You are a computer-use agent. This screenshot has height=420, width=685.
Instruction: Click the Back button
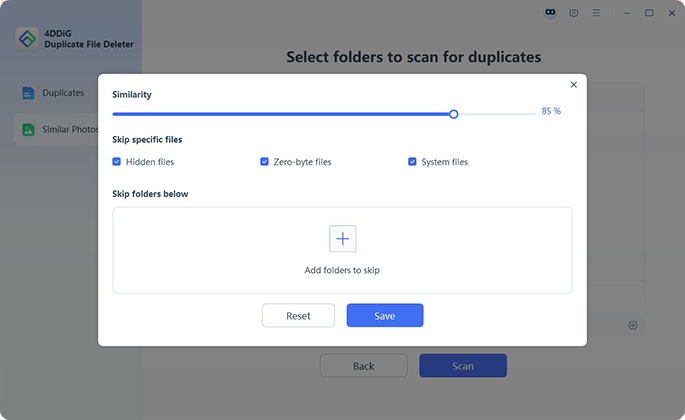point(363,366)
